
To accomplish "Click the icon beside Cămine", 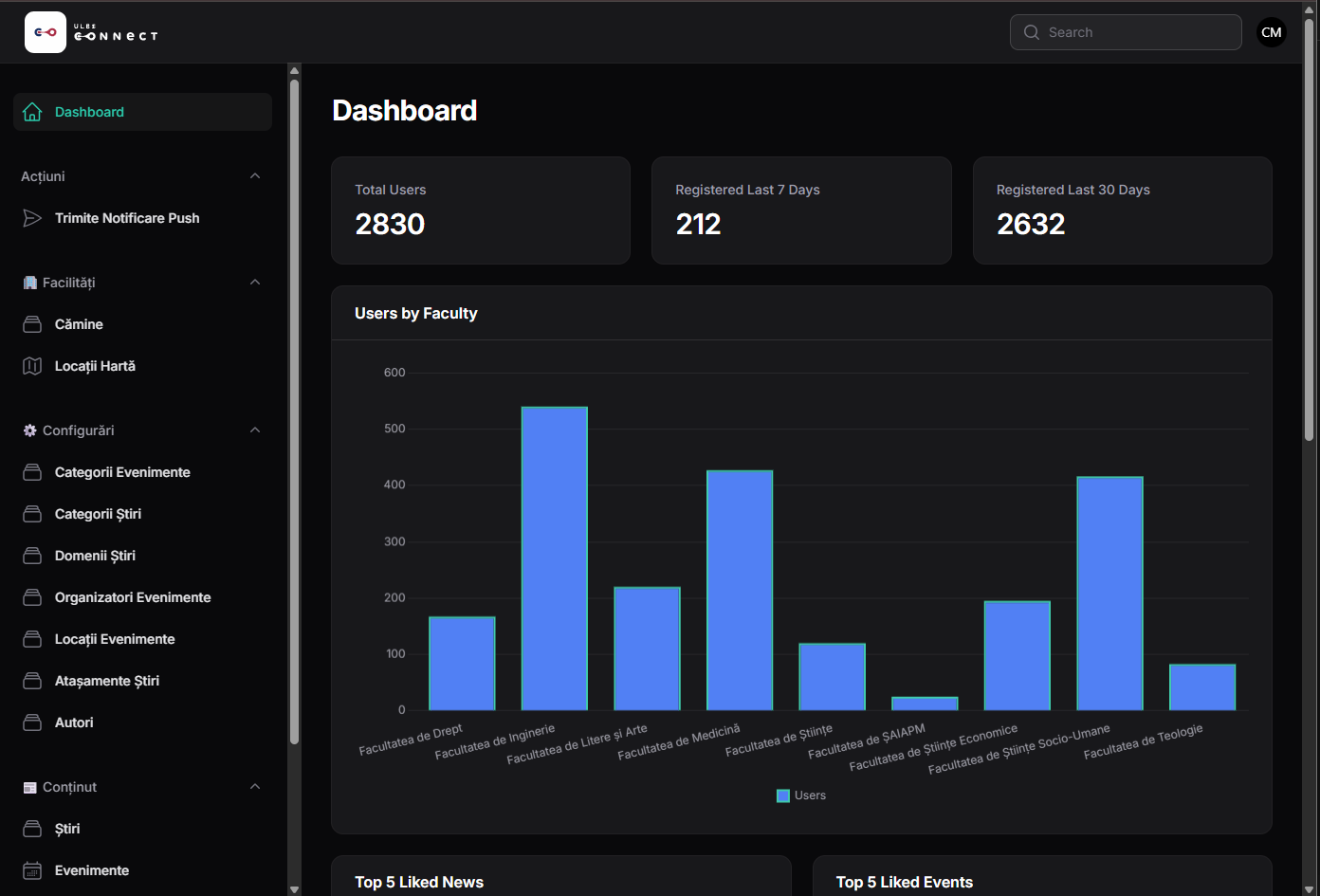I will click(32, 324).
